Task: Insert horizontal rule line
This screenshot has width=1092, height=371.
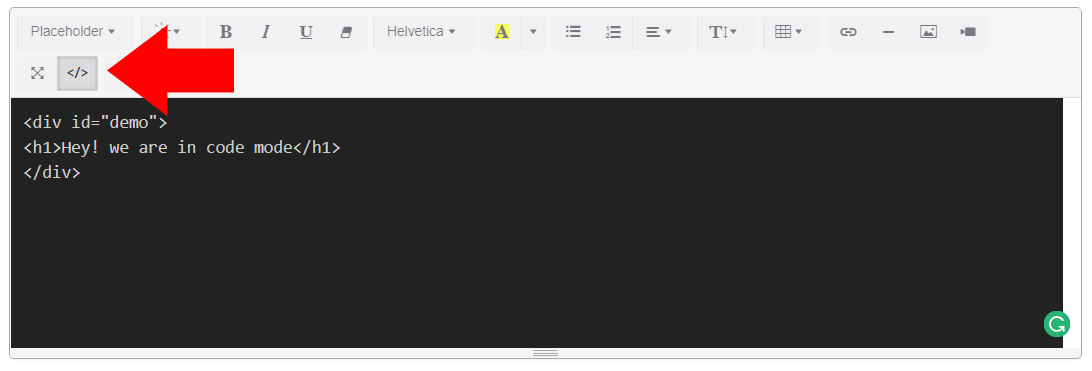Action: tap(888, 32)
